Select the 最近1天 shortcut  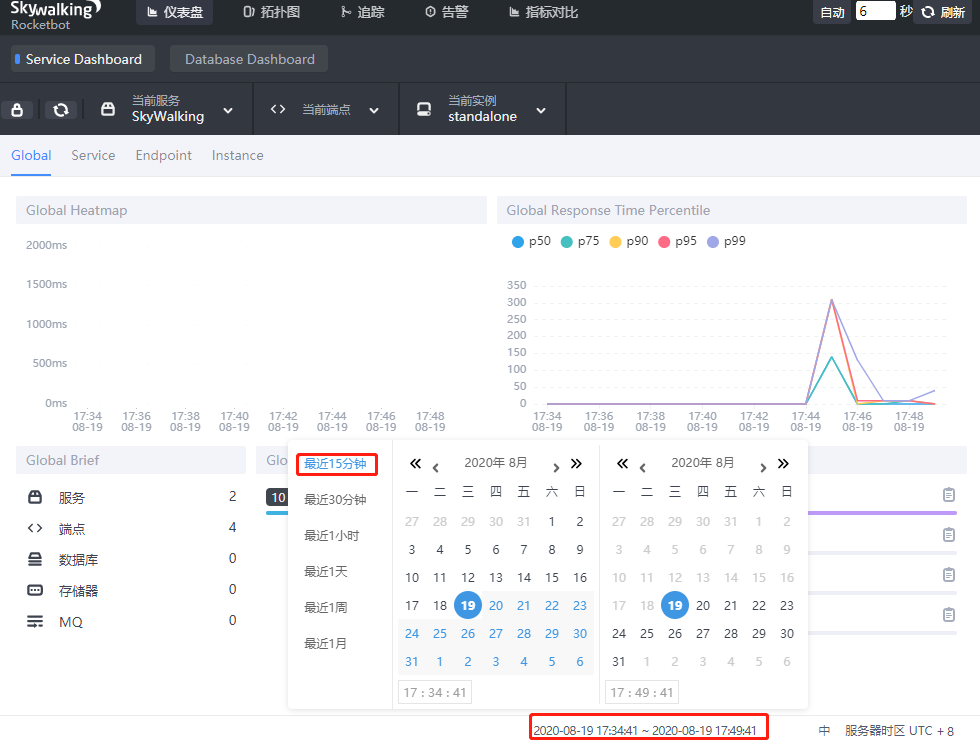(x=326, y=571)
